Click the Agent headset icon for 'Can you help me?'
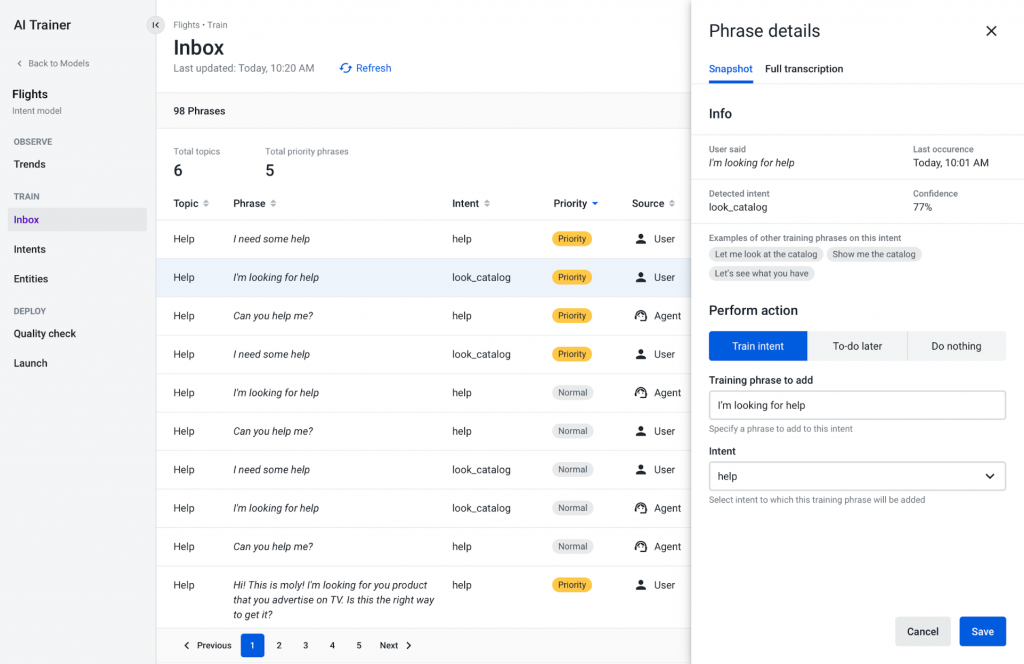The image size is (1024, 664). (641, 316)
